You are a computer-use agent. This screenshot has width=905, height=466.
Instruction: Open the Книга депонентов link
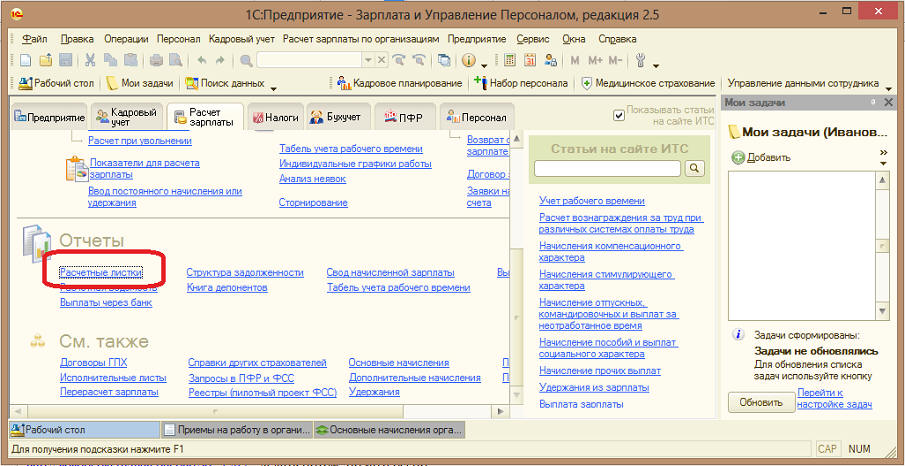pos(227,288)
